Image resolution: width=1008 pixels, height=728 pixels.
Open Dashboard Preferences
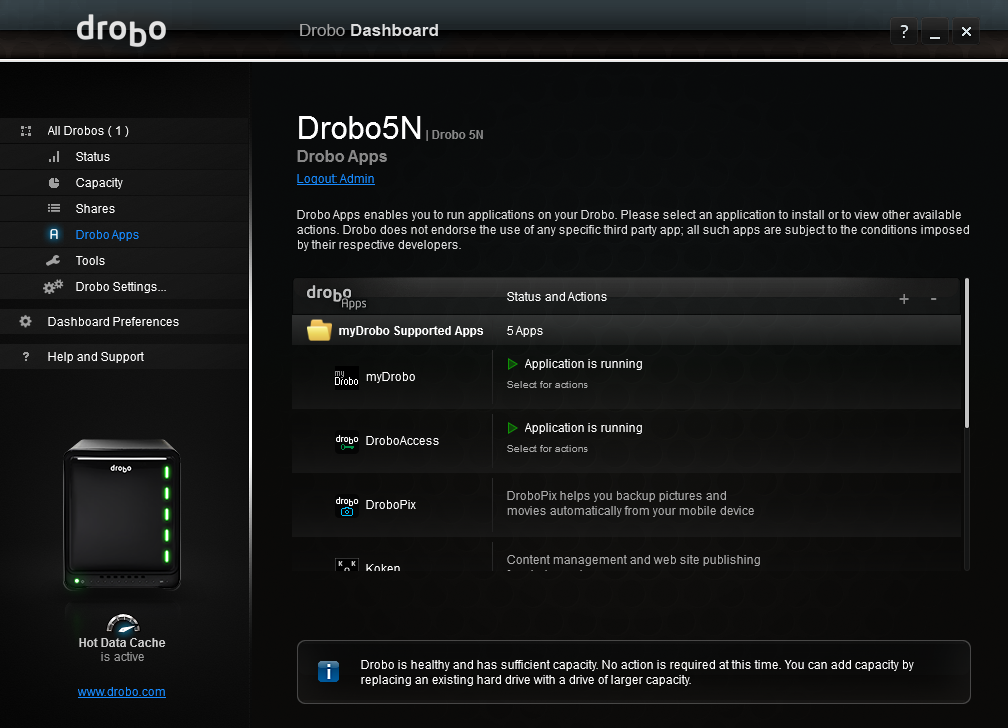coord(113,322)
